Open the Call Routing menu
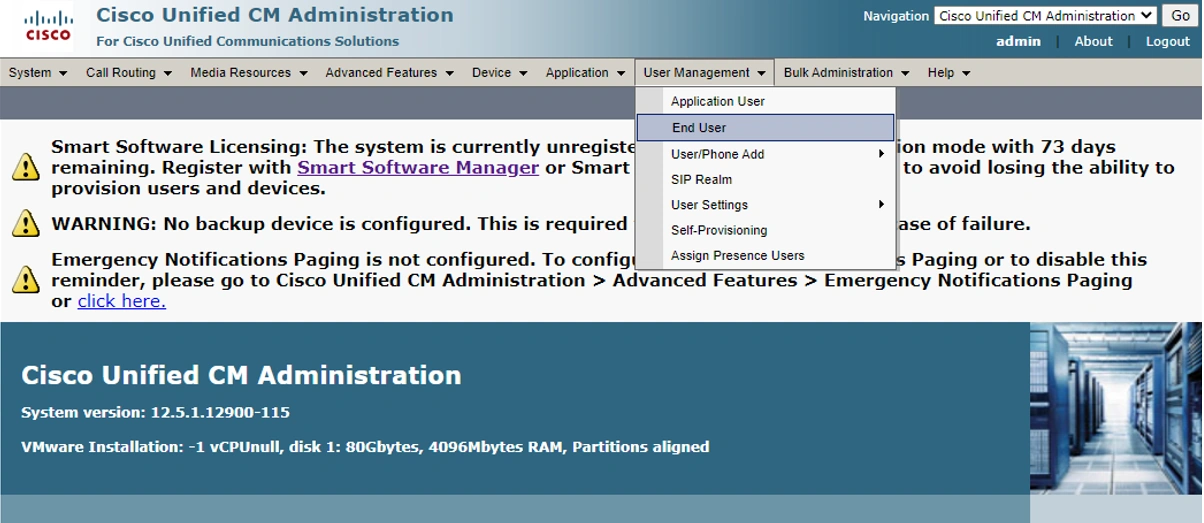Screen dimensions: 1204x523 (129, 73)
